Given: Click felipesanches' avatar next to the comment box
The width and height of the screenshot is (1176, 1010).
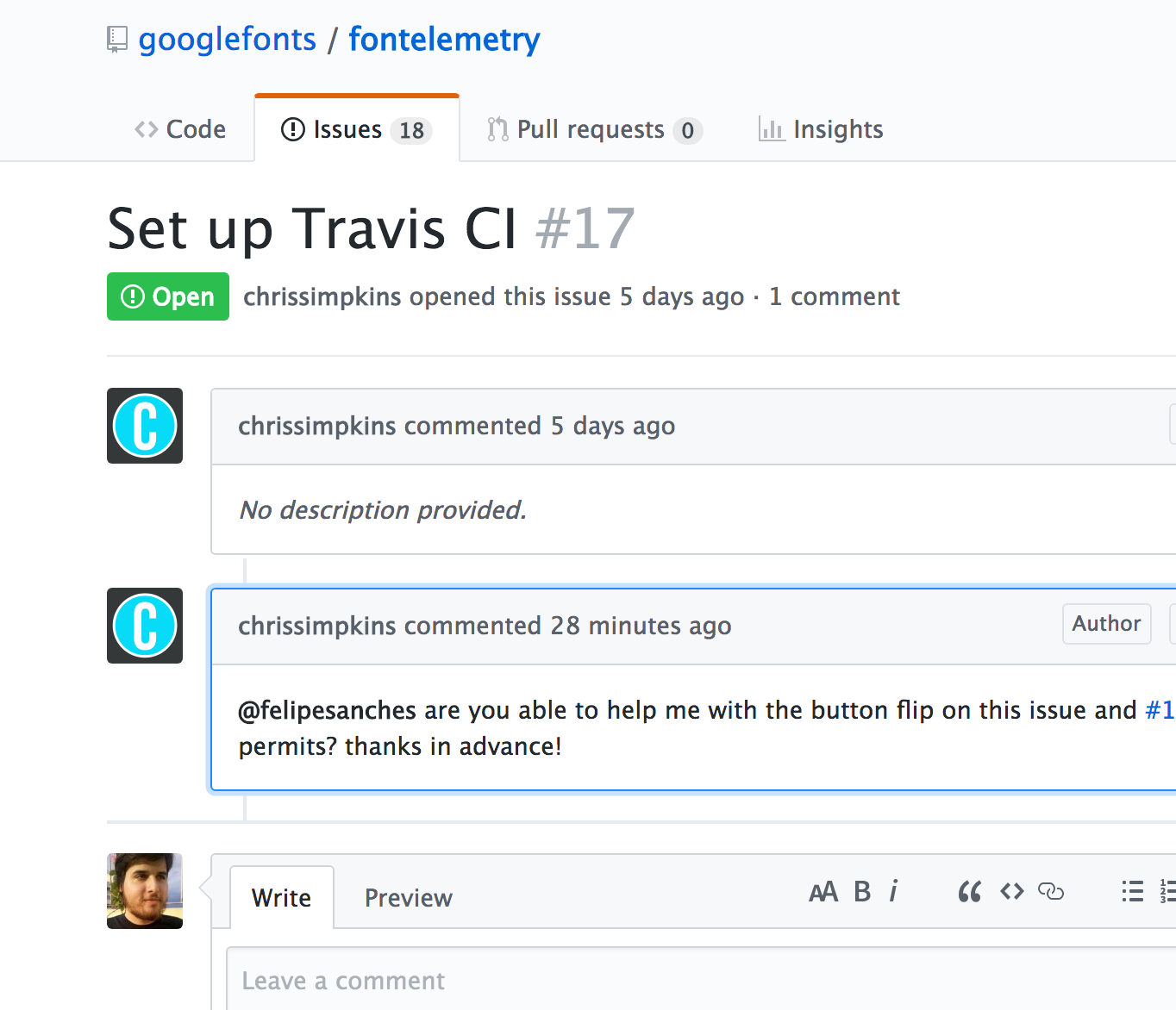Looking at the screenshot, I should click(144, 891).
